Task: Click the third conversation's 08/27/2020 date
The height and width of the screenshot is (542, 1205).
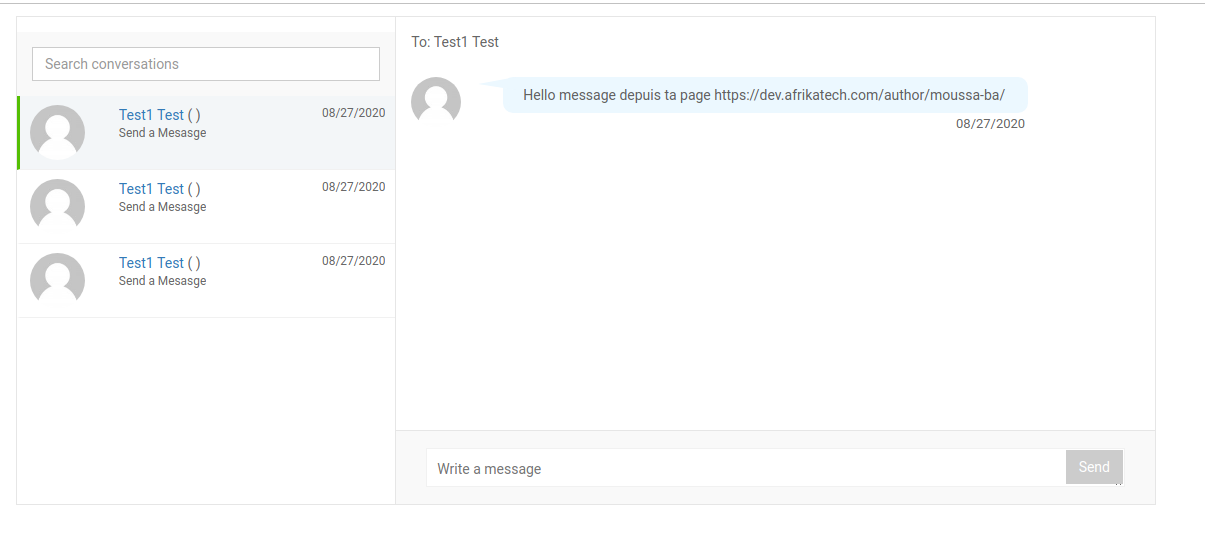Action: pyautogui.click(x=353, y=261)
